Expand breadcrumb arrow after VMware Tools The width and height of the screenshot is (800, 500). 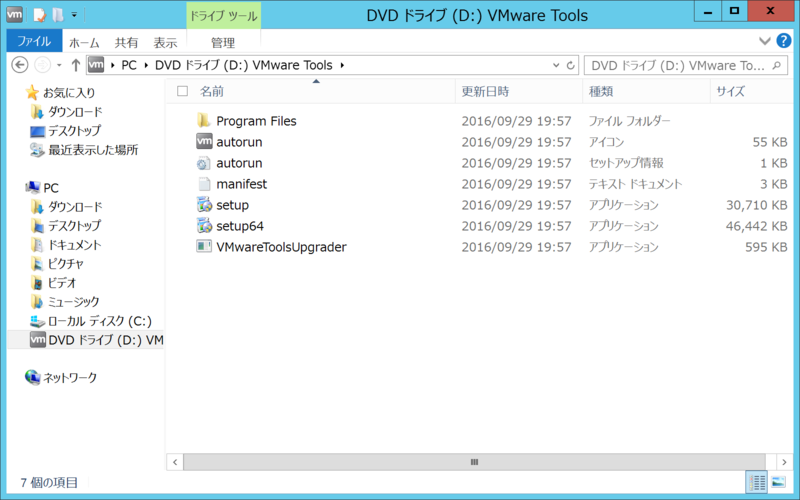[x=342, y=65]
